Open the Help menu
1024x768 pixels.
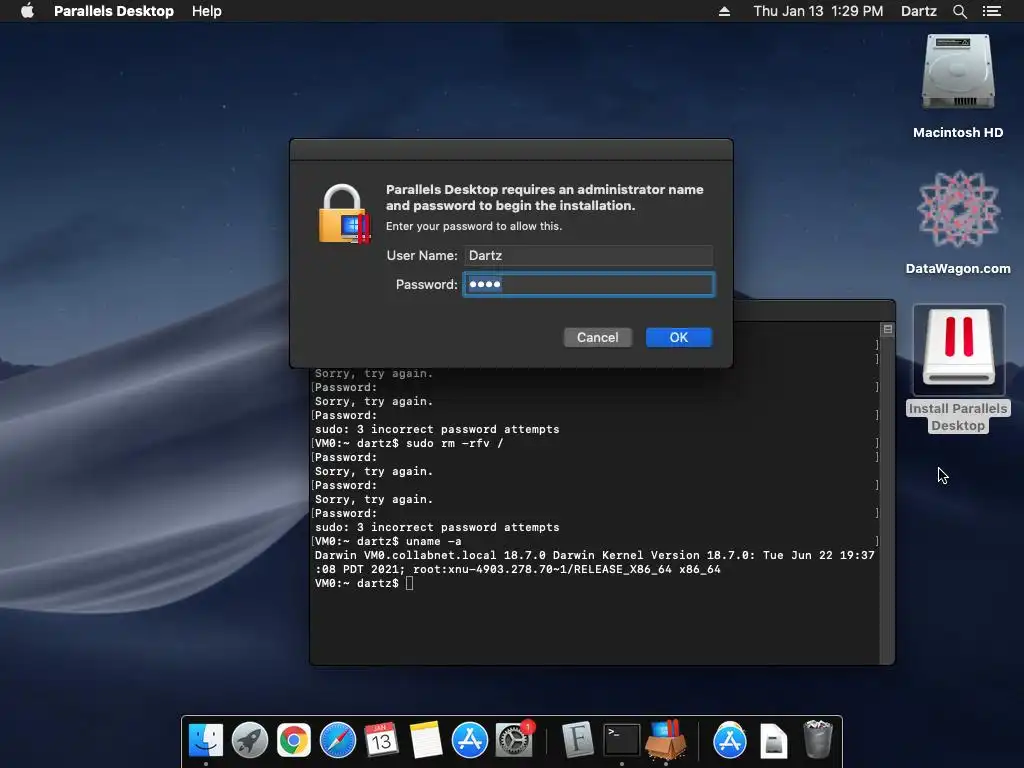(206, 11)
